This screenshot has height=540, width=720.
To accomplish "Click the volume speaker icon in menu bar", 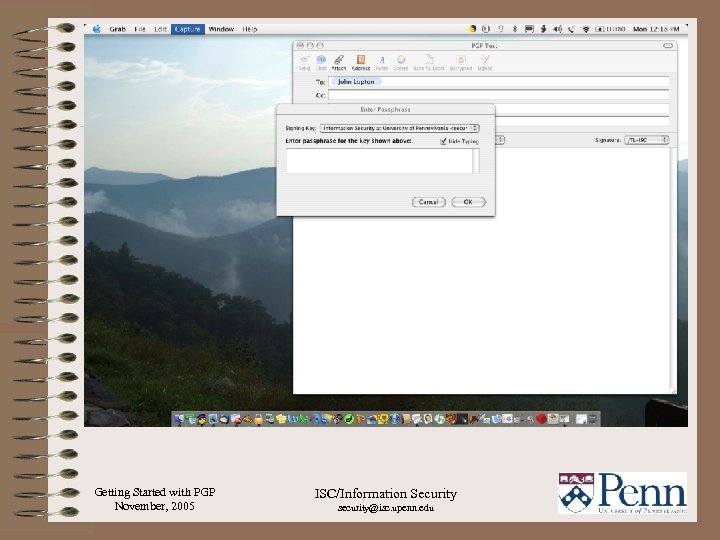I will [x=557, y=29].
